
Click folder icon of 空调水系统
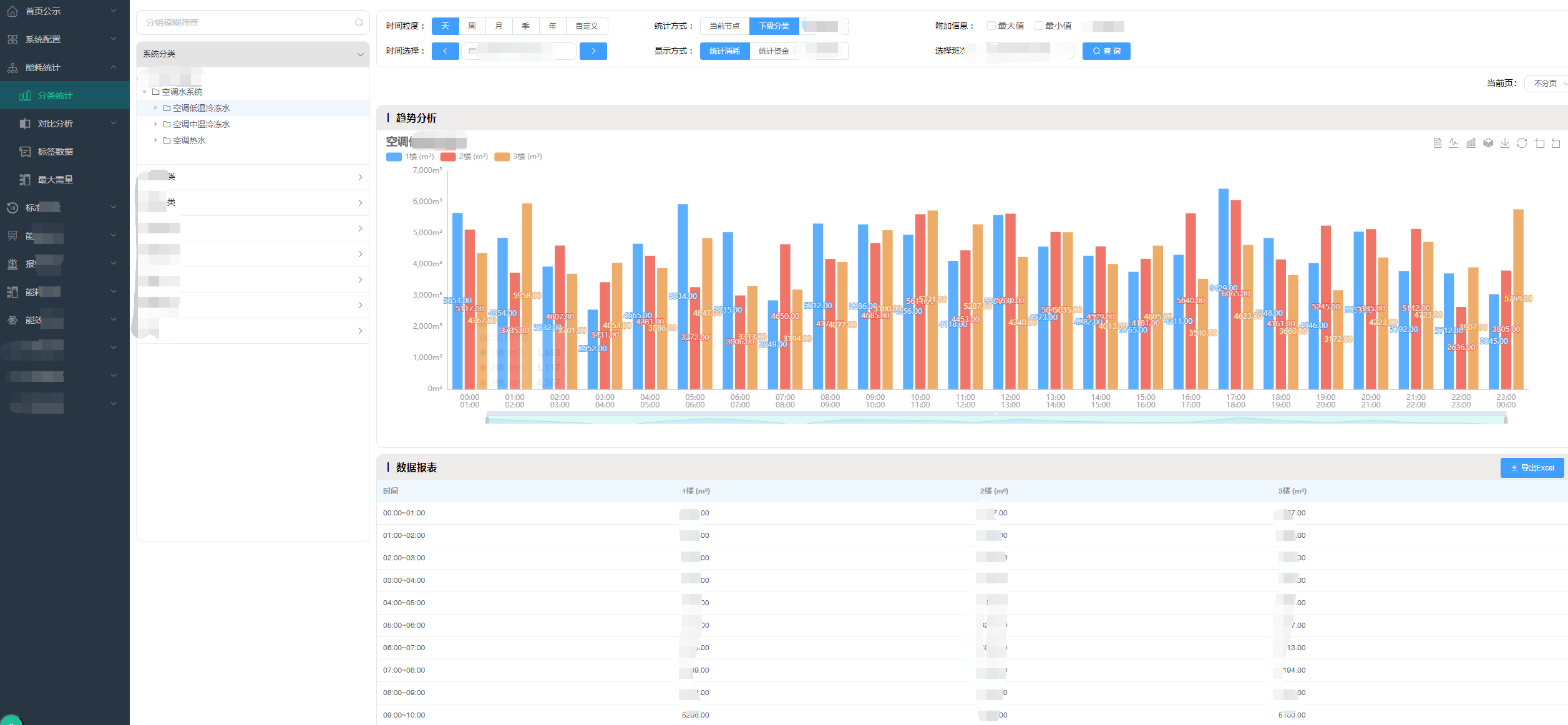click(x=155, y=92)
